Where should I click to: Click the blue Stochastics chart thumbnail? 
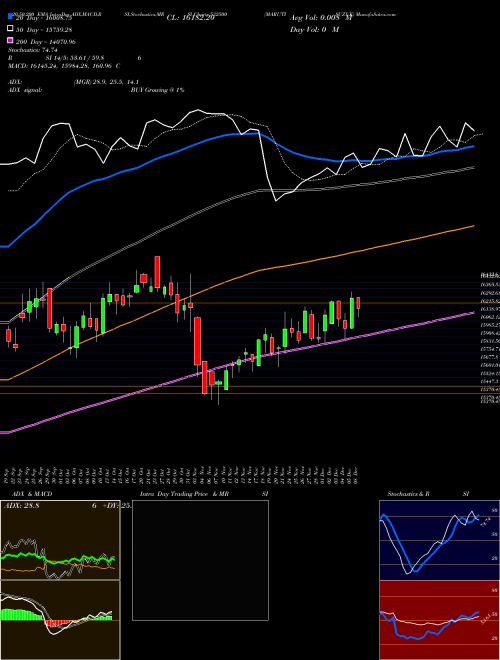(439, 540)
